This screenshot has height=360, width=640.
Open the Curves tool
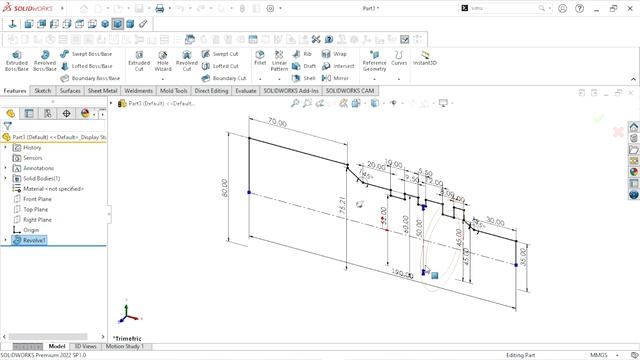click(x=399, y=57)
